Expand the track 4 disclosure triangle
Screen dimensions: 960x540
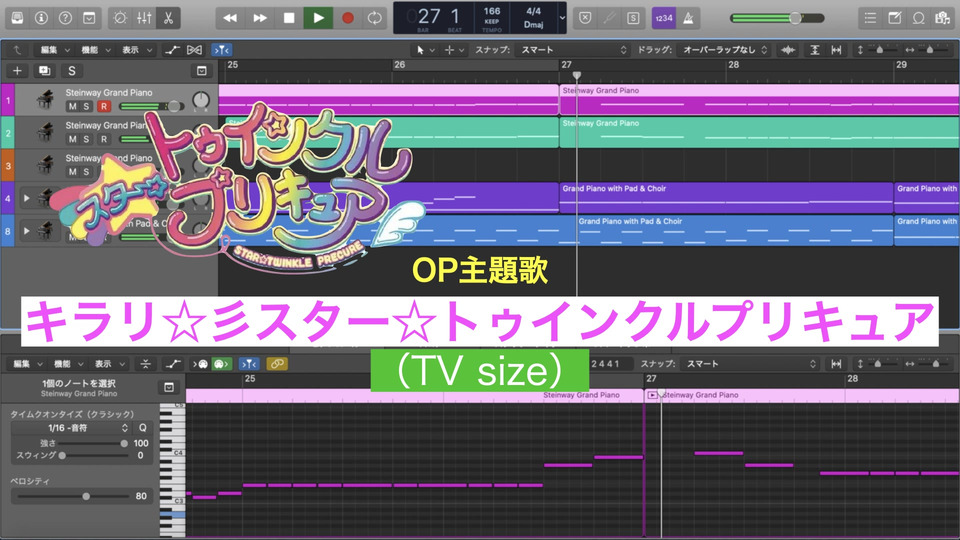pos(26,198)
